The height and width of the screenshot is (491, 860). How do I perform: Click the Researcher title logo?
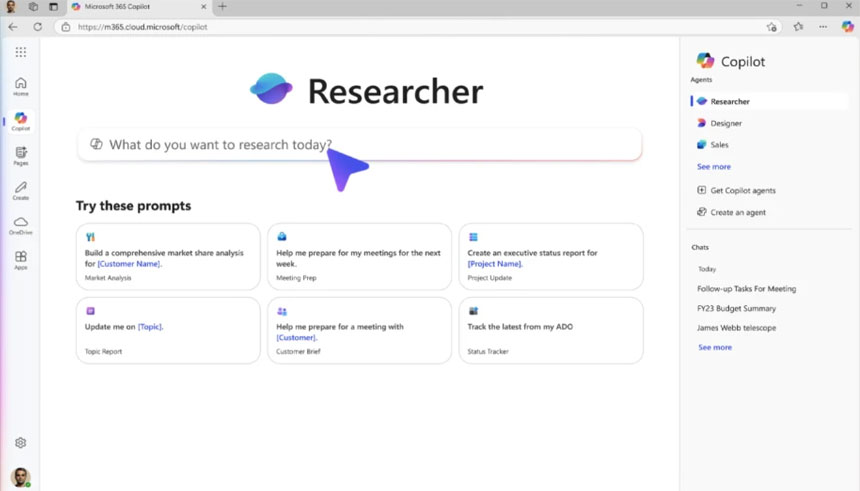[x=271, y=89]
